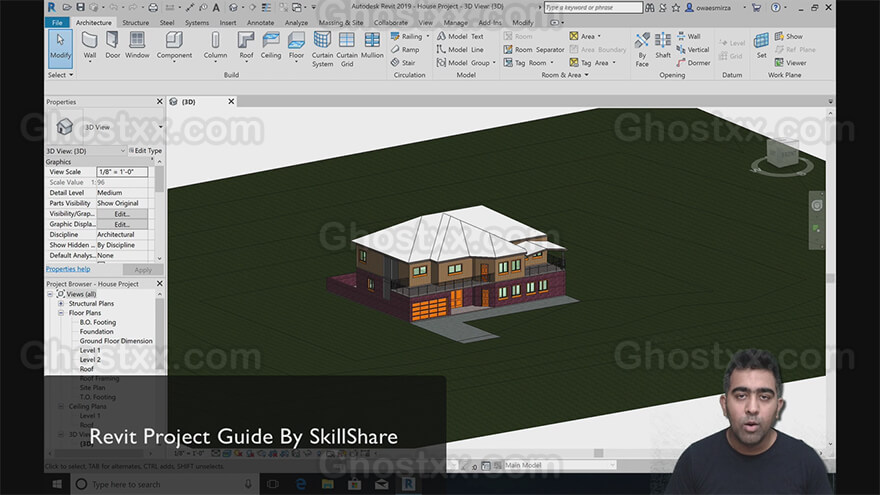The image size is (880, 495).
Task: Select the Wall tool
Action: tap(90, 46)
